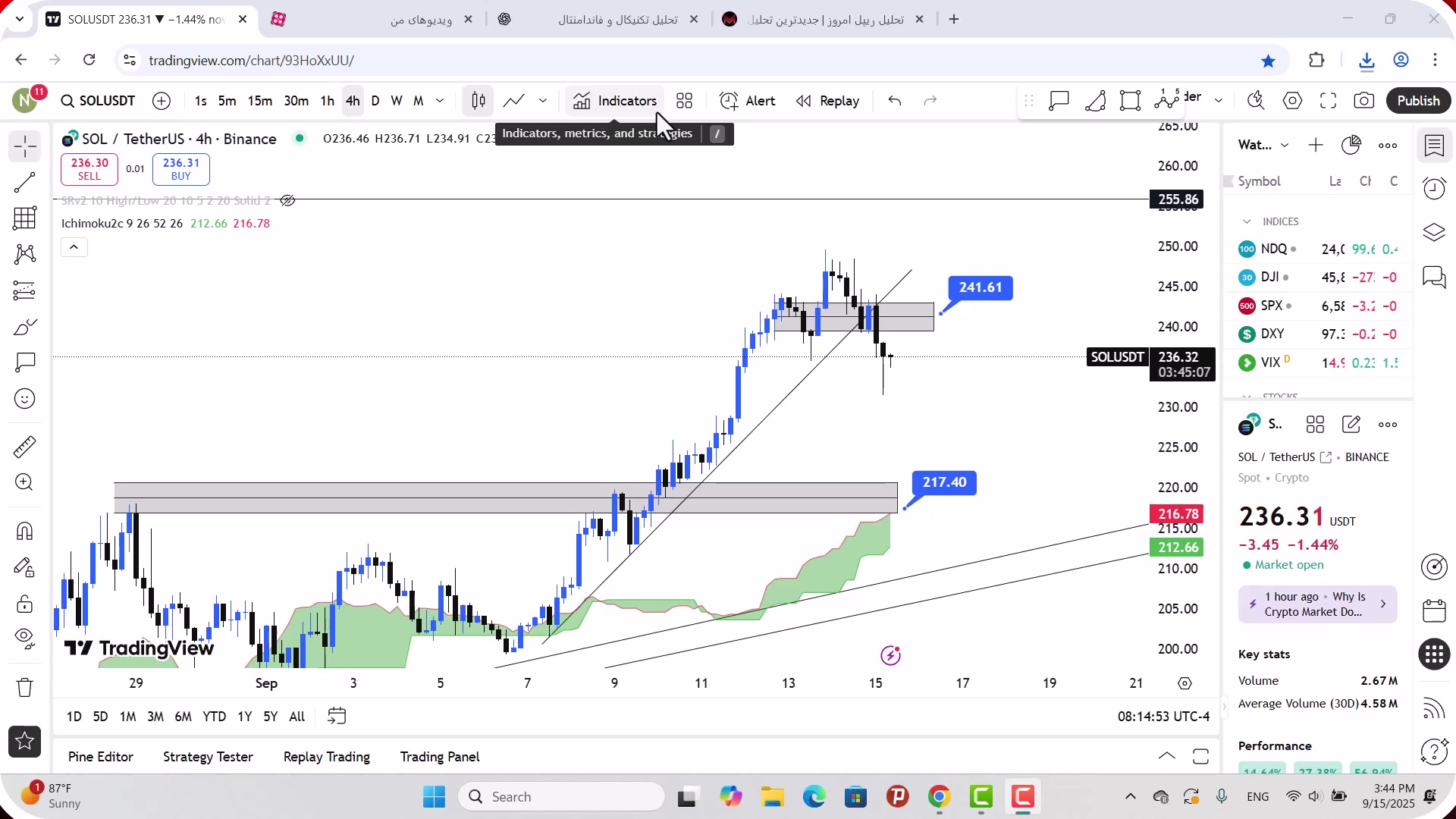1456x819 pixels.
Task: Open the forecasting and measurement tools
Action: [24, 290]
